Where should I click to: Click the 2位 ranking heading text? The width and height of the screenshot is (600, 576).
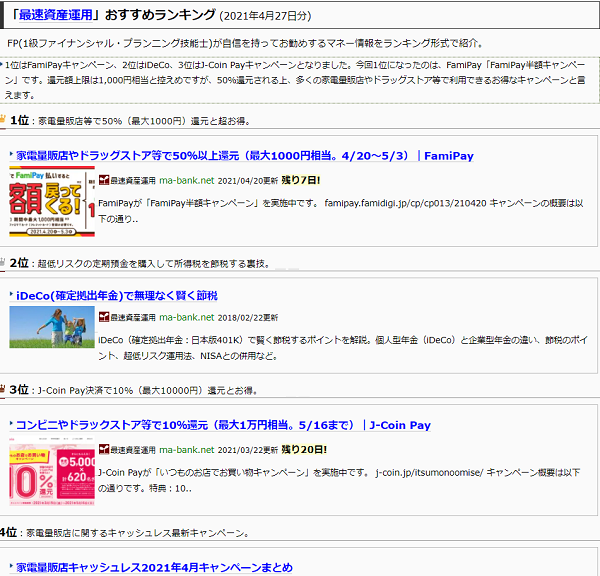click(19, 263)
